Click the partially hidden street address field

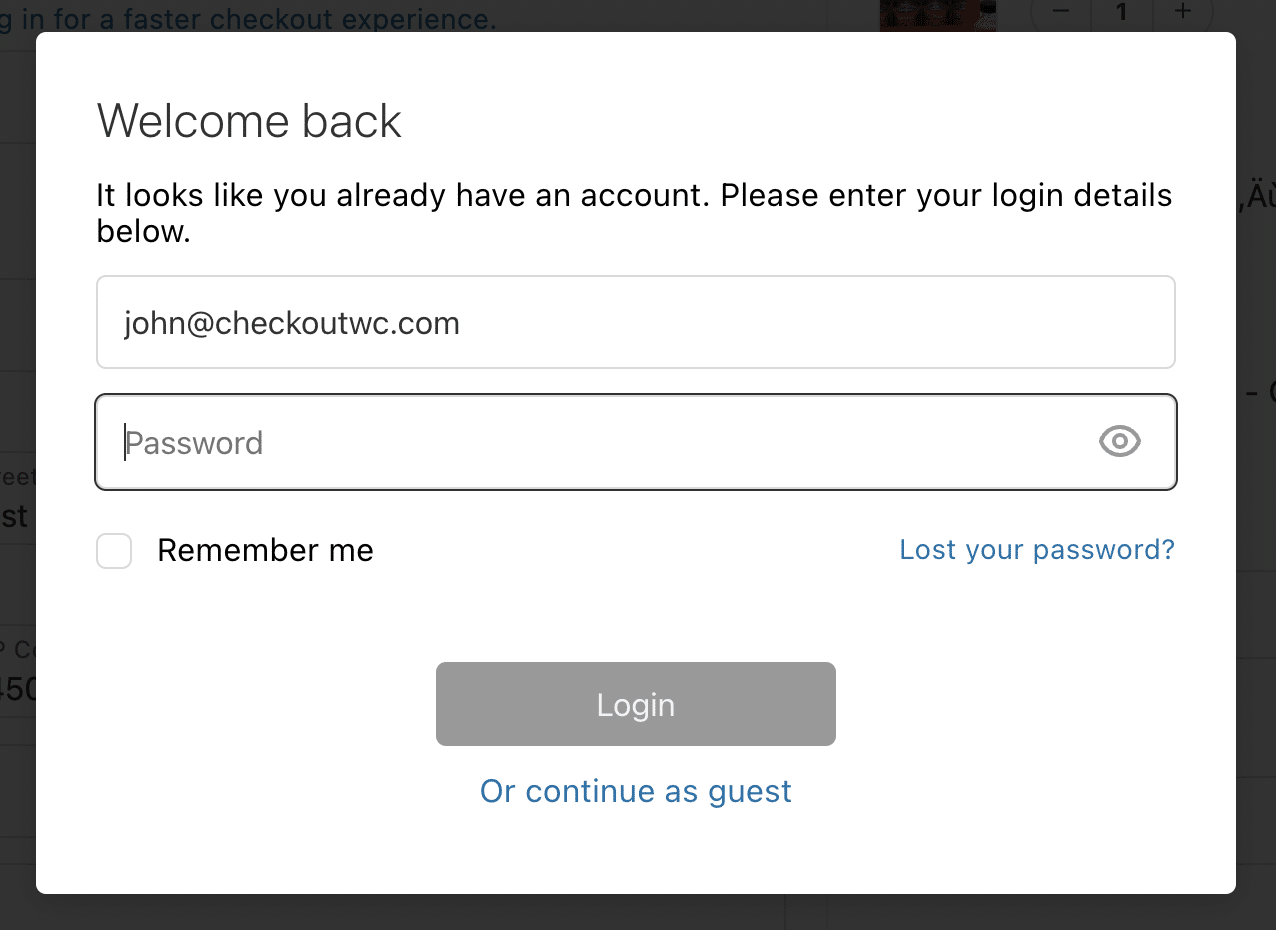[17, 500]
